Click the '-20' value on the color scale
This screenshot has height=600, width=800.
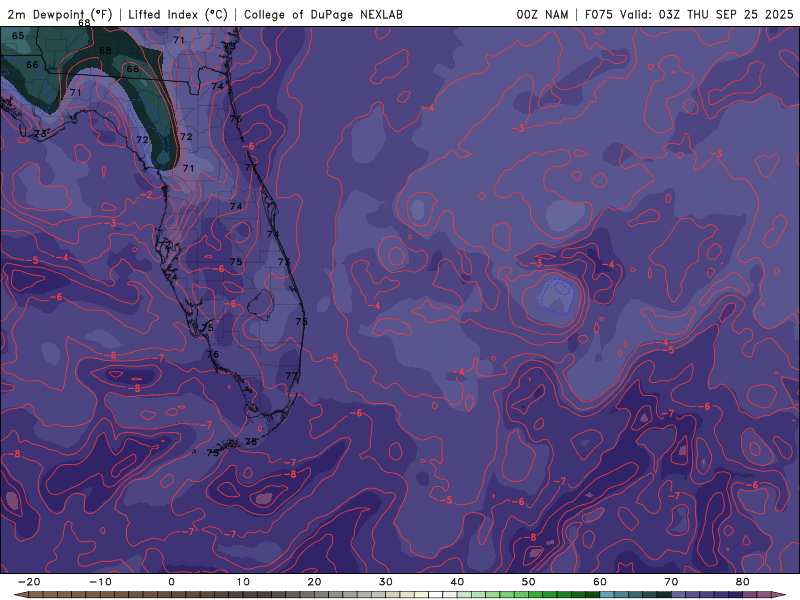pos(29,582)
